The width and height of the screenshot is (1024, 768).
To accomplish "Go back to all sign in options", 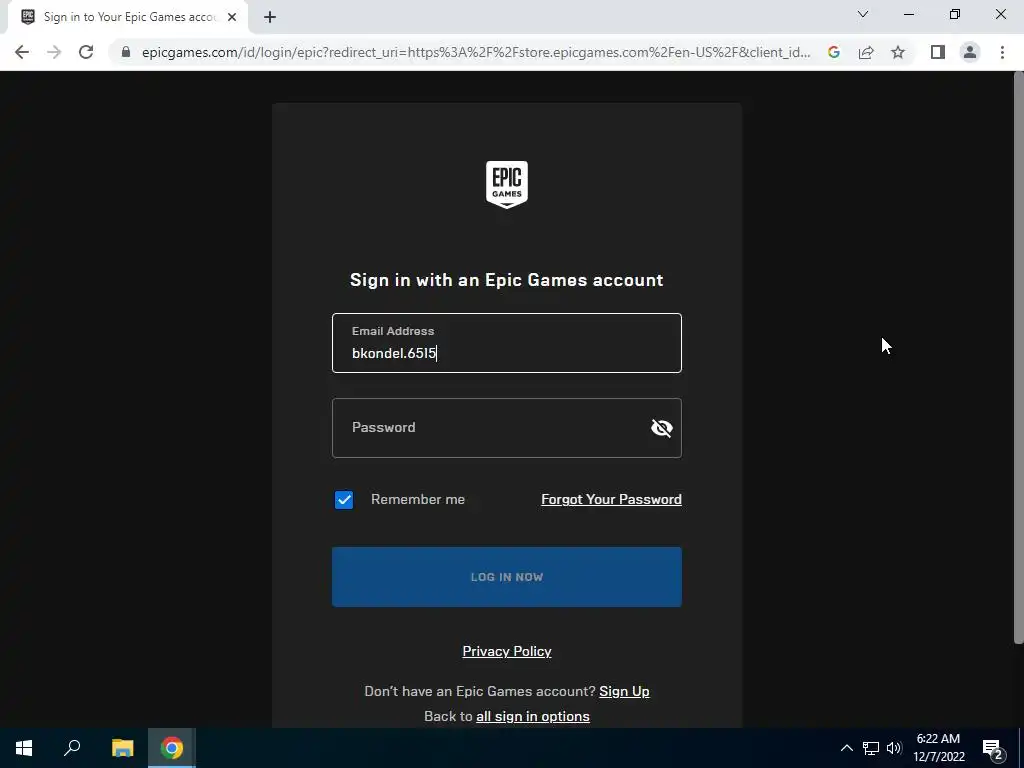I will coord(533,716).
